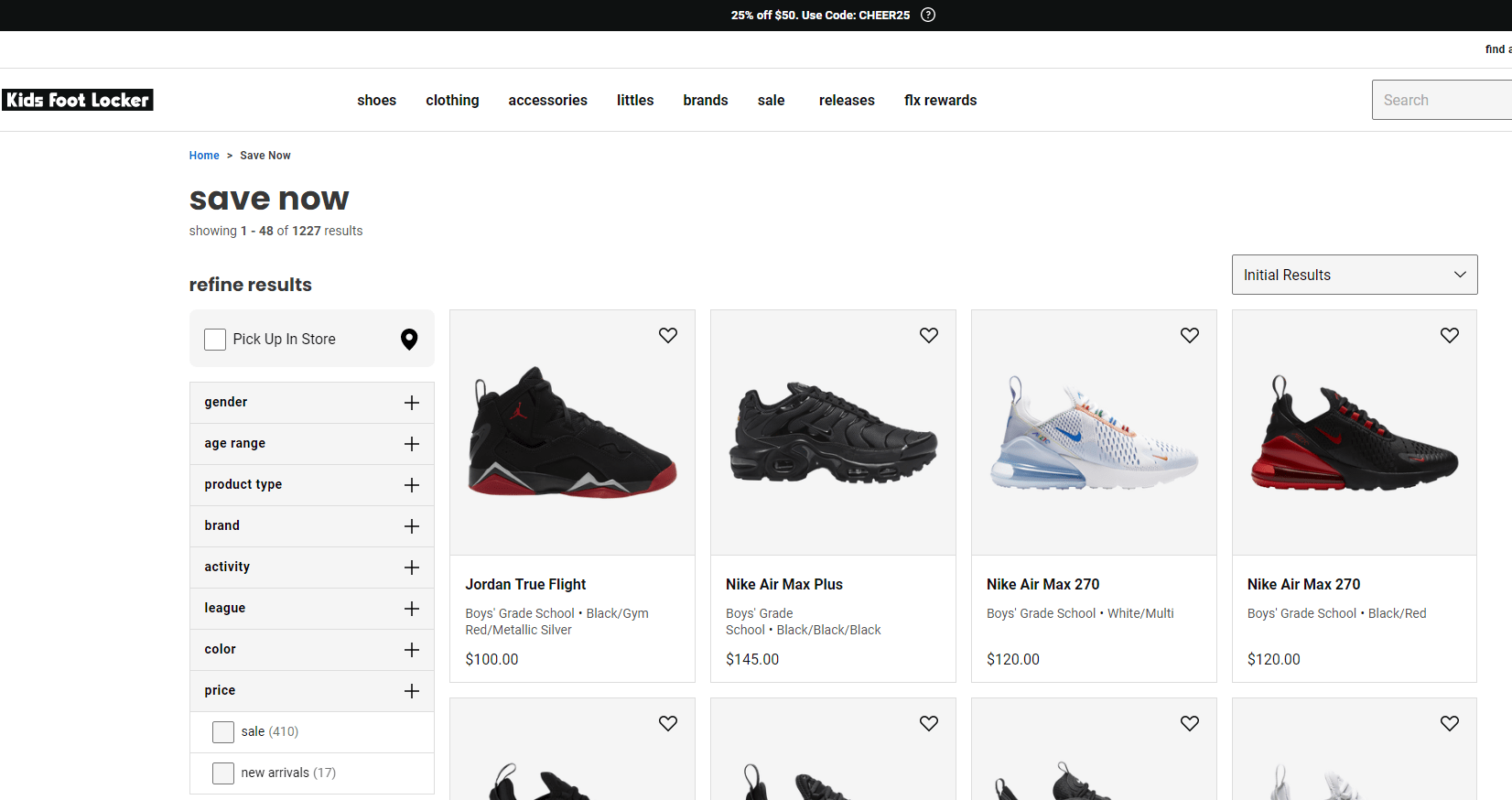The width and height of the screenshot is (1512, 800).
Task: Open the sale menu
Action: (772, 100)
